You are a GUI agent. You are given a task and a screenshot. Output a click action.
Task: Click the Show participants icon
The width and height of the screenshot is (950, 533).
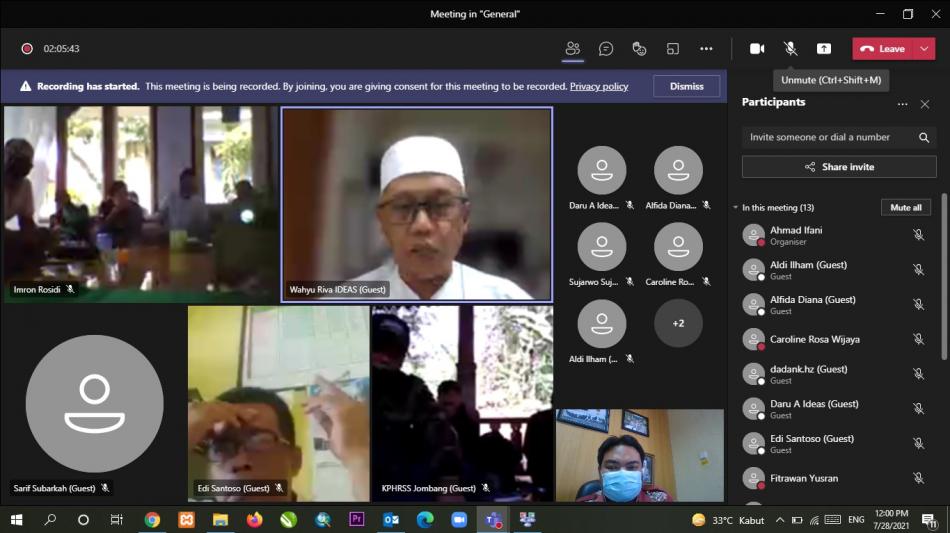573,49
